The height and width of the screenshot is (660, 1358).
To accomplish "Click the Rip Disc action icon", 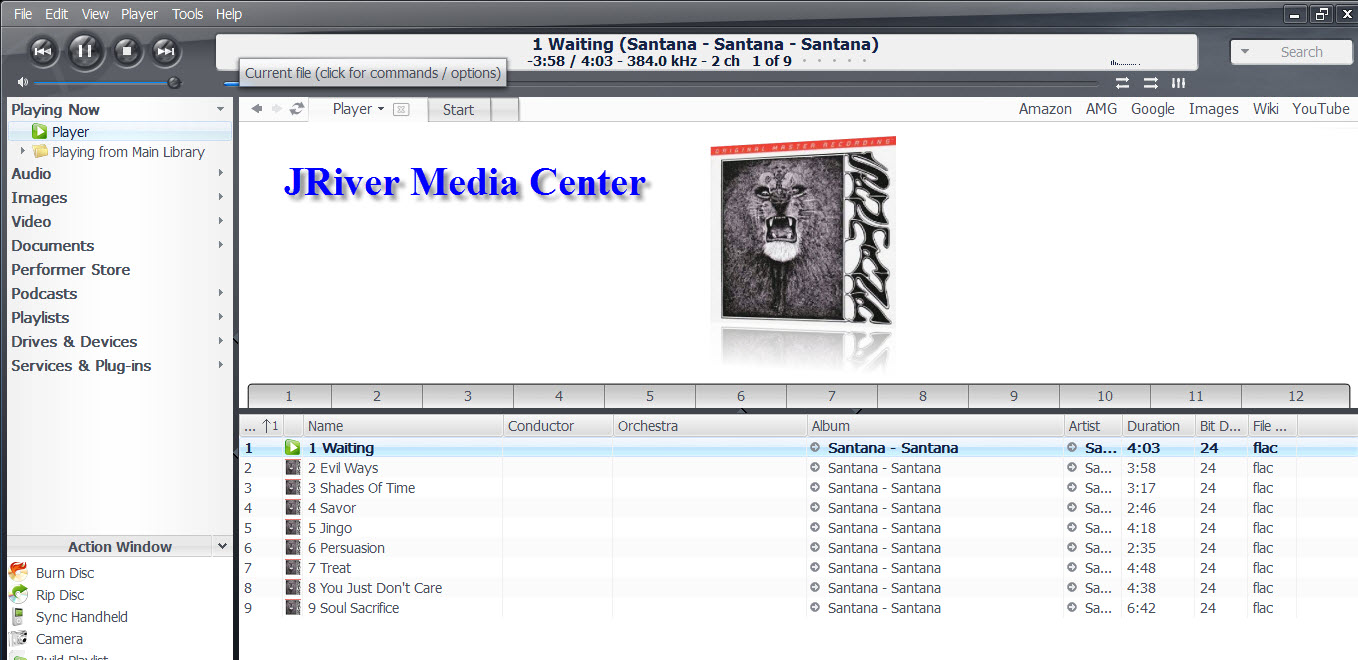I will [x=18, y=595].
